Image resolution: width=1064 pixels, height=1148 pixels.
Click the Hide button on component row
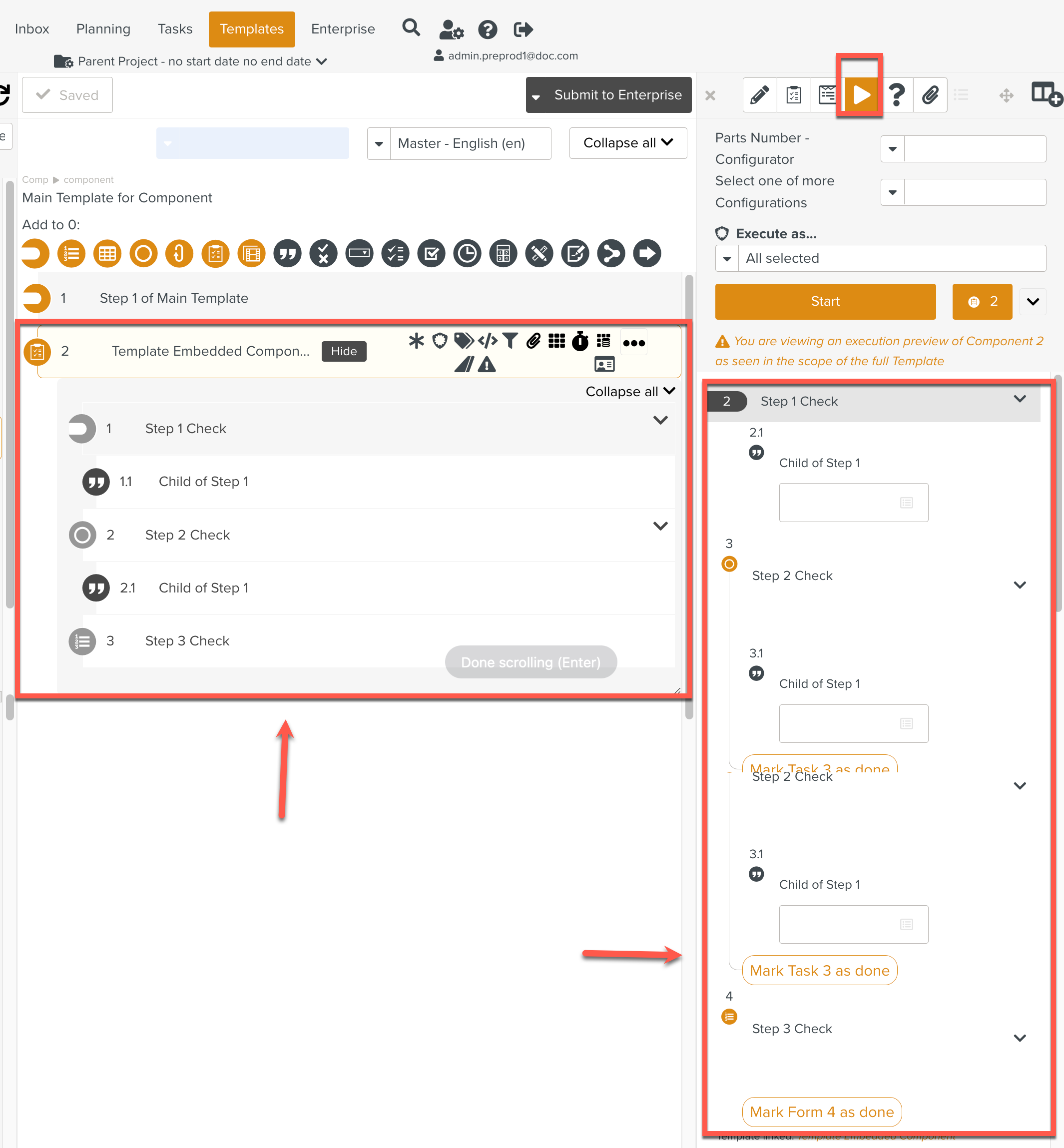tap(344, 351)
